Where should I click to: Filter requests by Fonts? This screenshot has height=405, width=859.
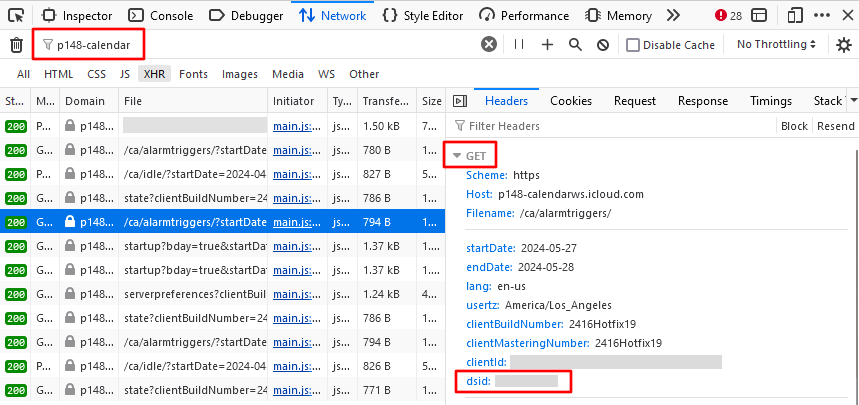click(193, 74)
